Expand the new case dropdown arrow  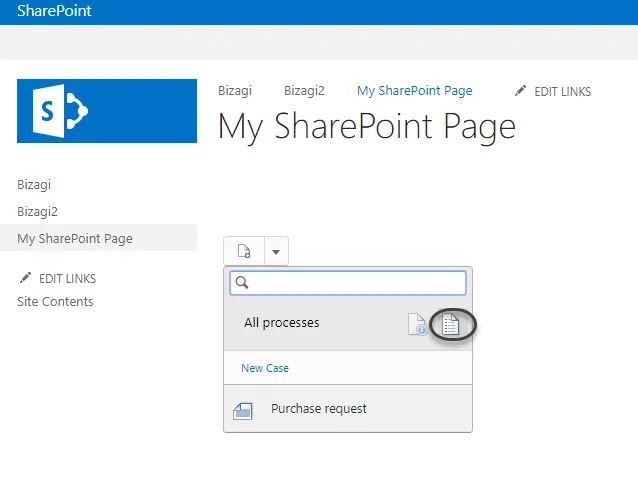pyautogui.click(x=276, y=252)
